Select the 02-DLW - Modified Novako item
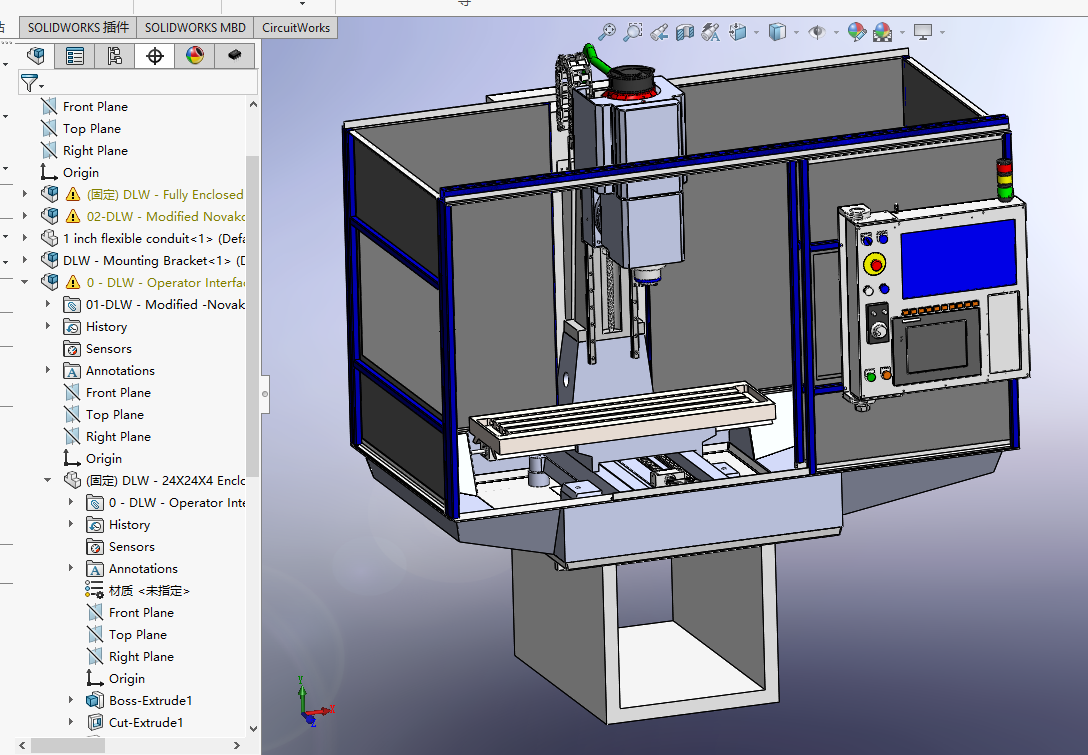Image resolution: width=1088 pixels, height=755 pixels. coord(165,217)
